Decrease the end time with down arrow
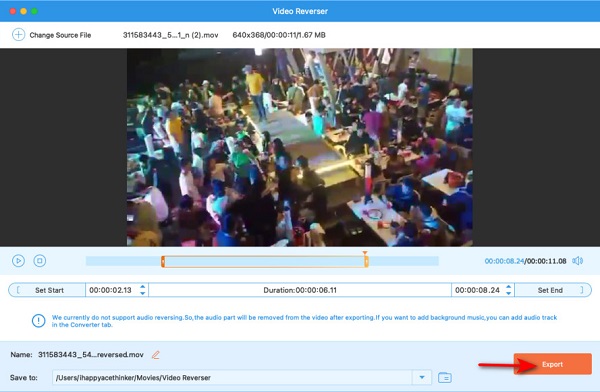 pos(509,293)
